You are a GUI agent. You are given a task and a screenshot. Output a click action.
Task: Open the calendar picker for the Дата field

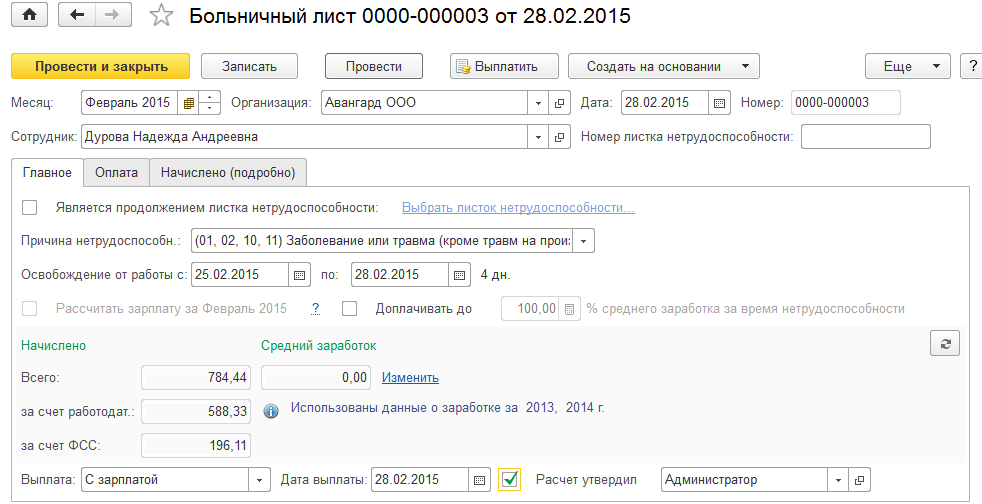720,103
